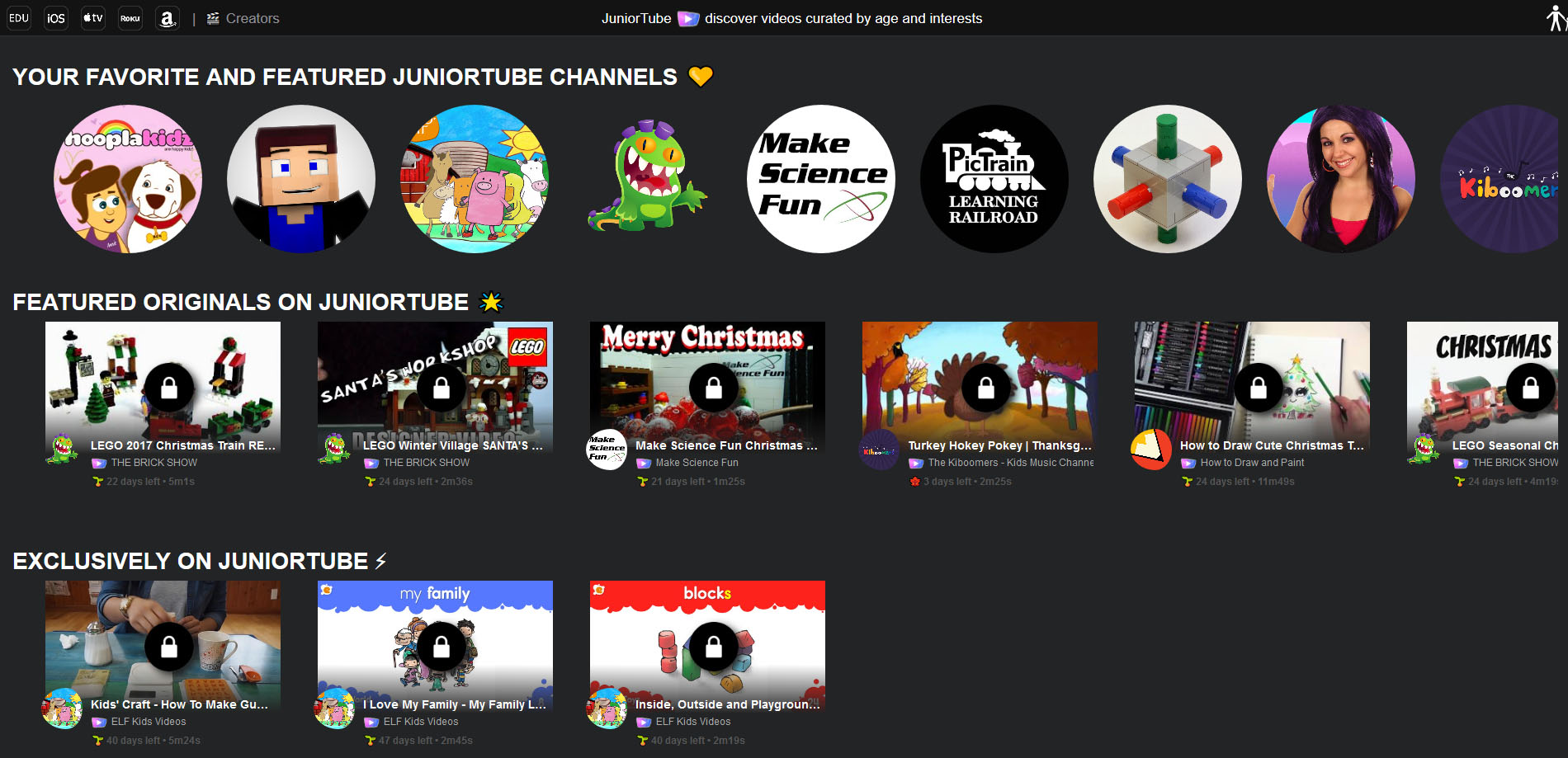The image size is (1568, 758).
Task: Open the EDU platform icon
Action: click(x=18, y=18)
